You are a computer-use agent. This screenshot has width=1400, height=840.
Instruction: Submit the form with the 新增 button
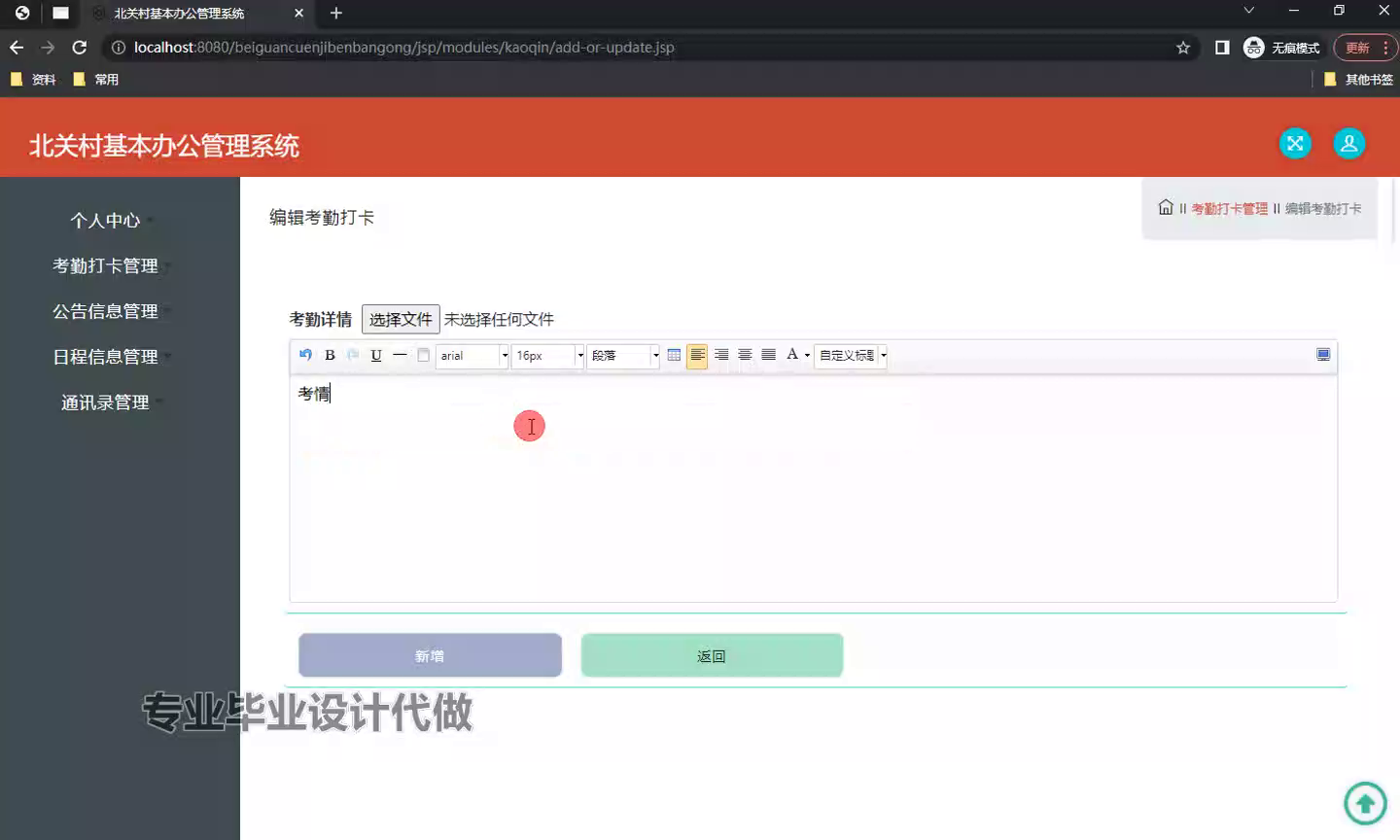[x=430, y=655]
